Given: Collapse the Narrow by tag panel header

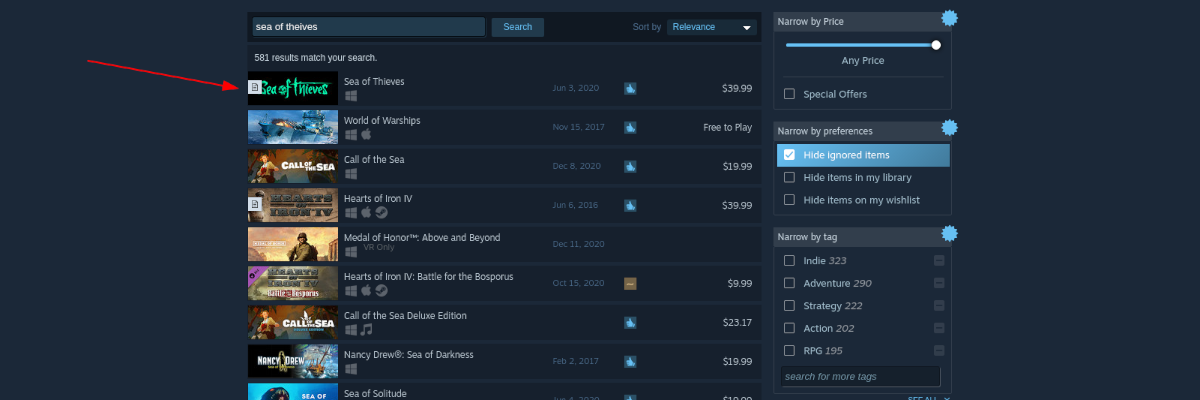Looking at the screenshot, I should [862, 236].
